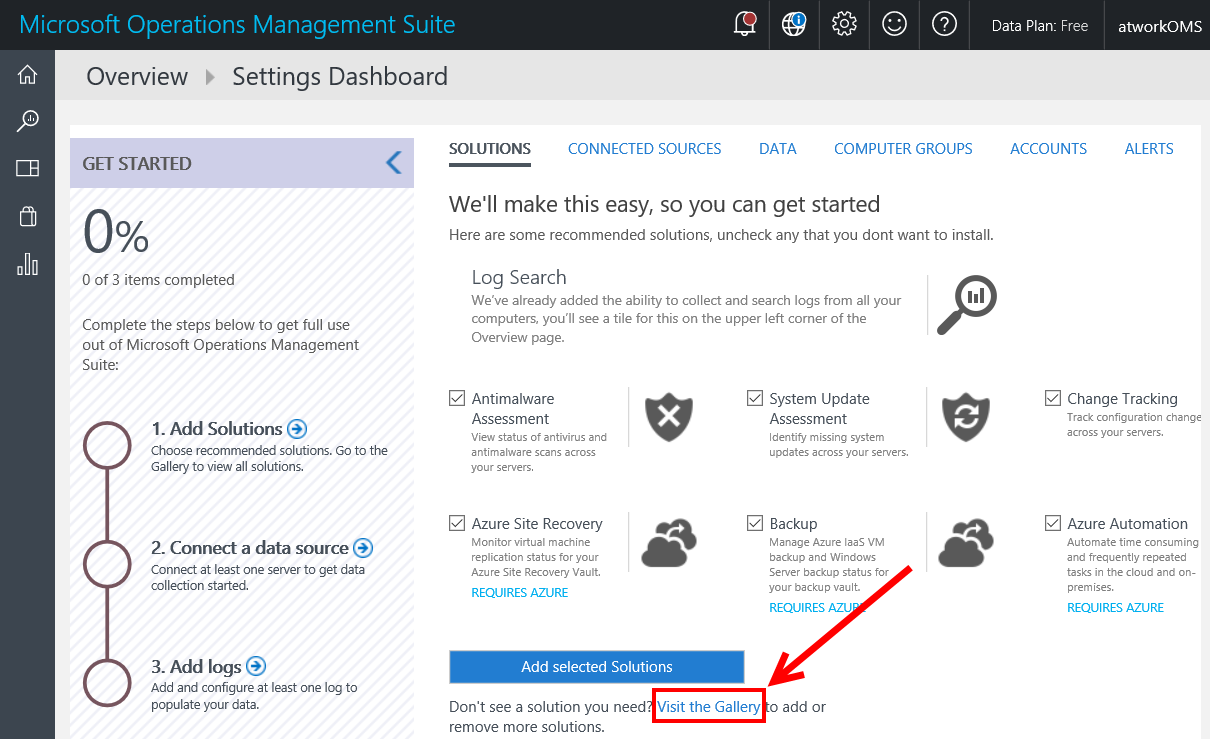The width and height of the screenshot is (1210, 739).
Task: Open the notifications bell icon
Action: (744, 25)
